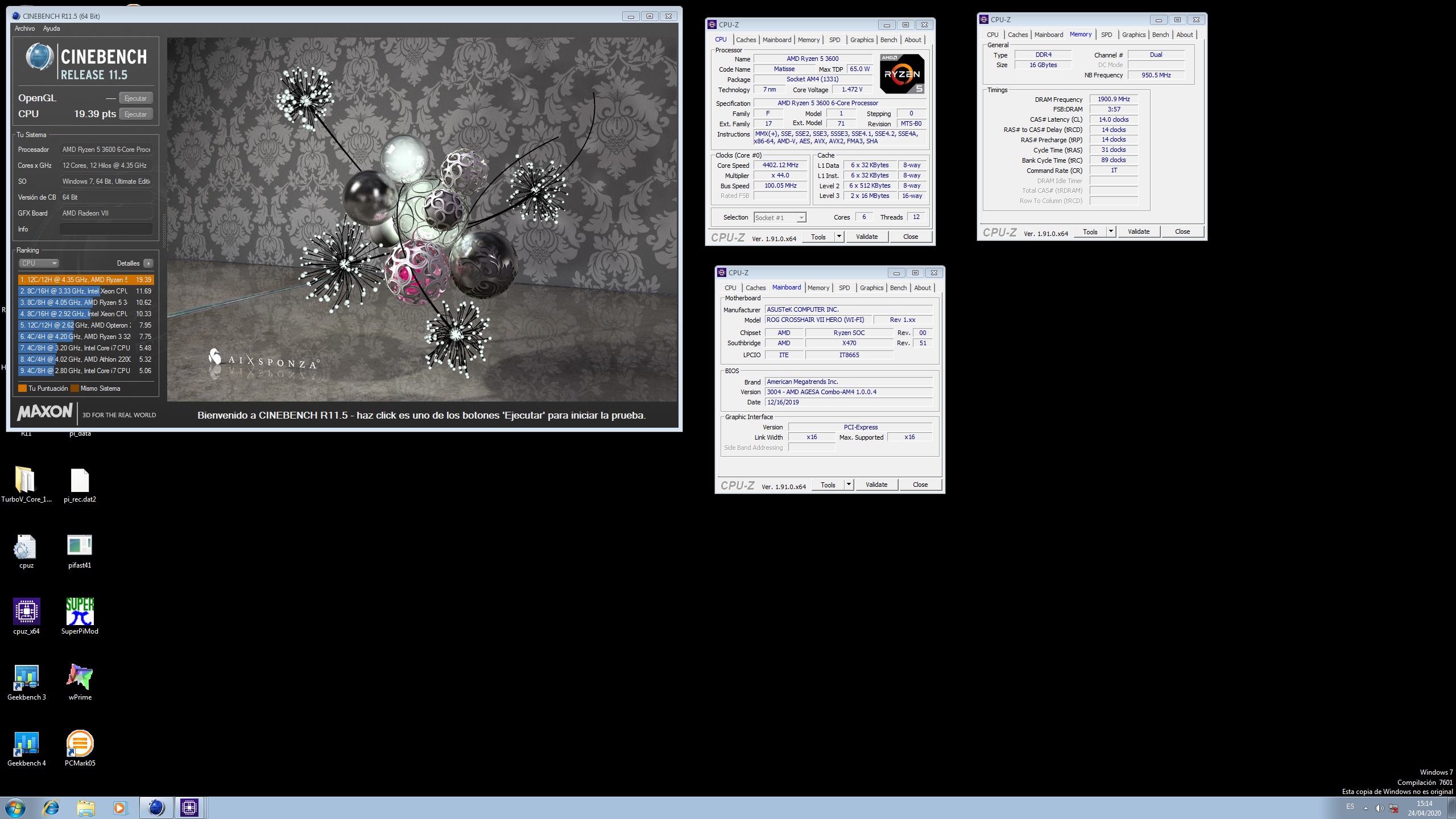
Task: Click the orange Tu Puntuación legend swatch
Action: (22, 388)
